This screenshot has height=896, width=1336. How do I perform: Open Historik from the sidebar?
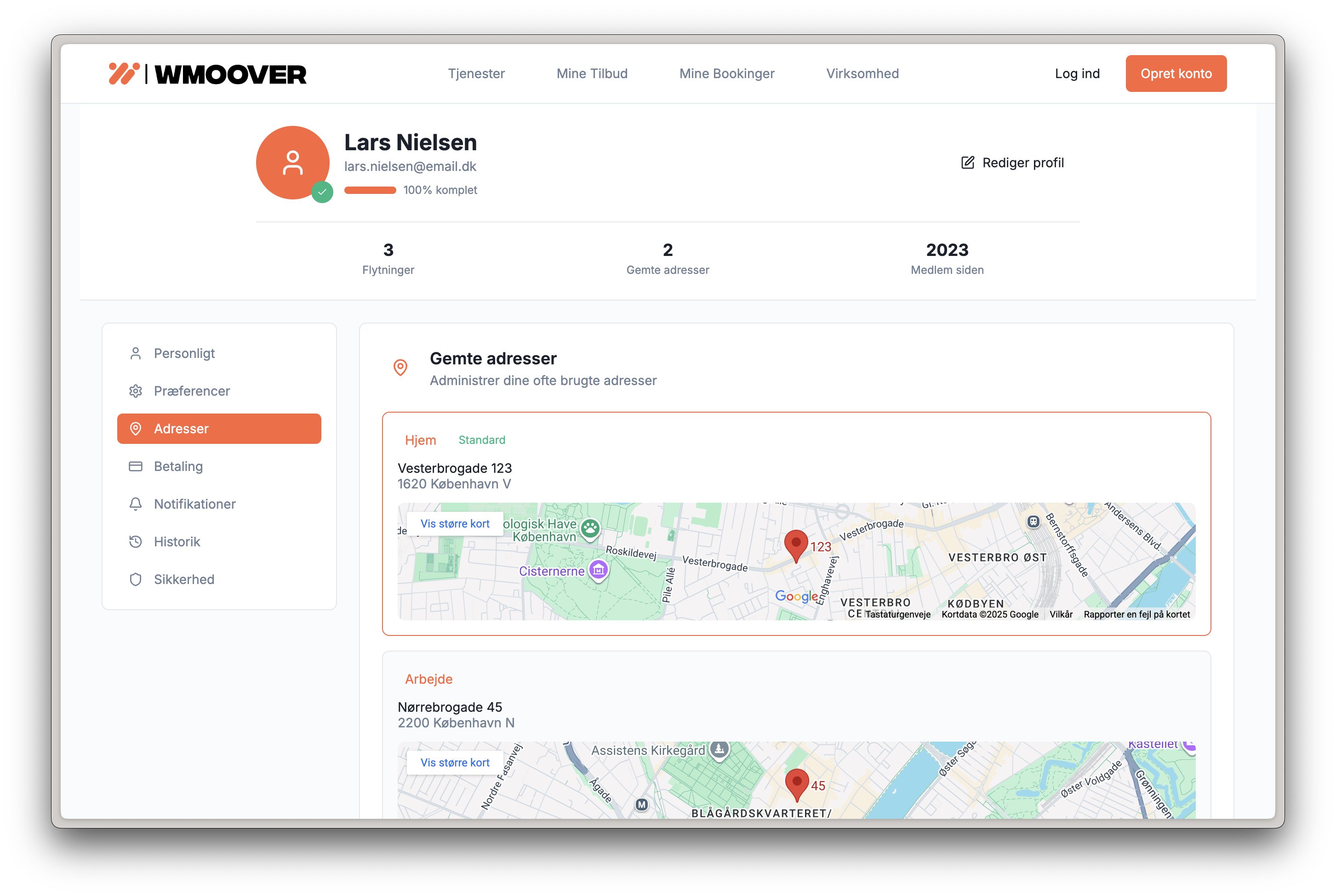(177, 542)
